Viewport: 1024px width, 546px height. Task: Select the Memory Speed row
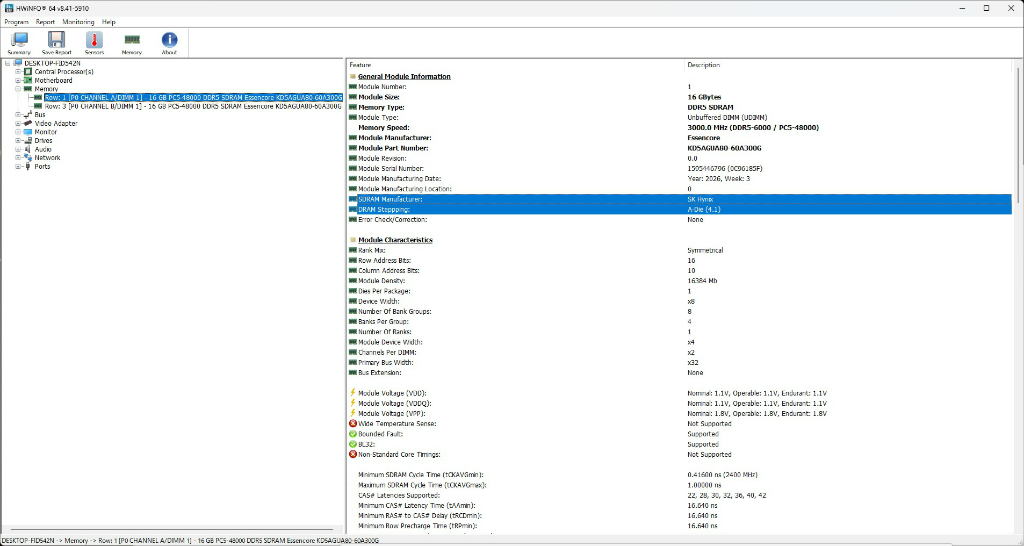click(x=679, y=127)
